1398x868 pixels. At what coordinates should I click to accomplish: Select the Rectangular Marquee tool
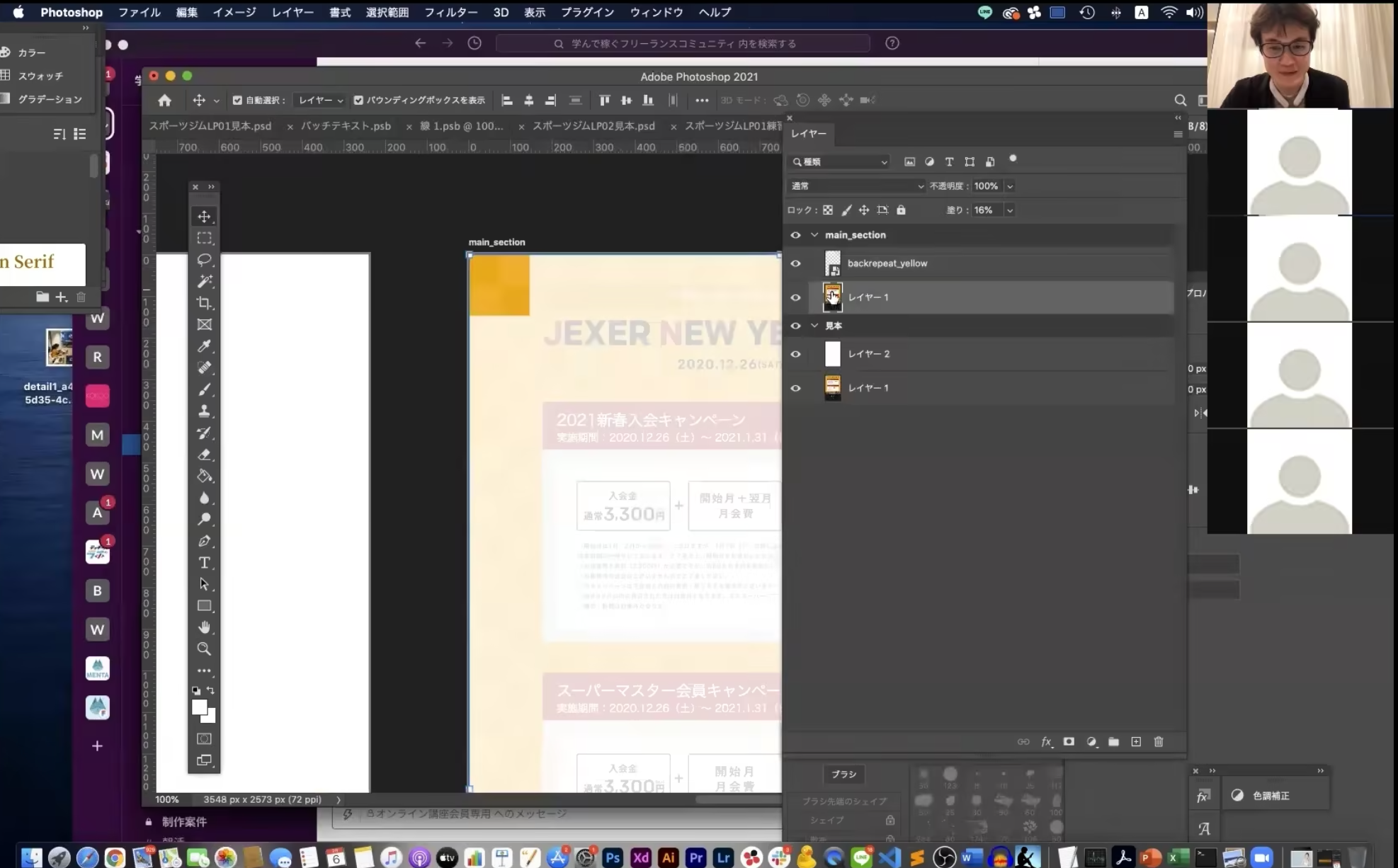pos(204,238)
